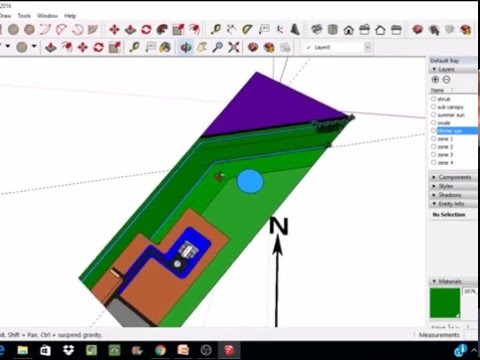
Task: Sort layers by the Name column header
Action: [437, 90]
